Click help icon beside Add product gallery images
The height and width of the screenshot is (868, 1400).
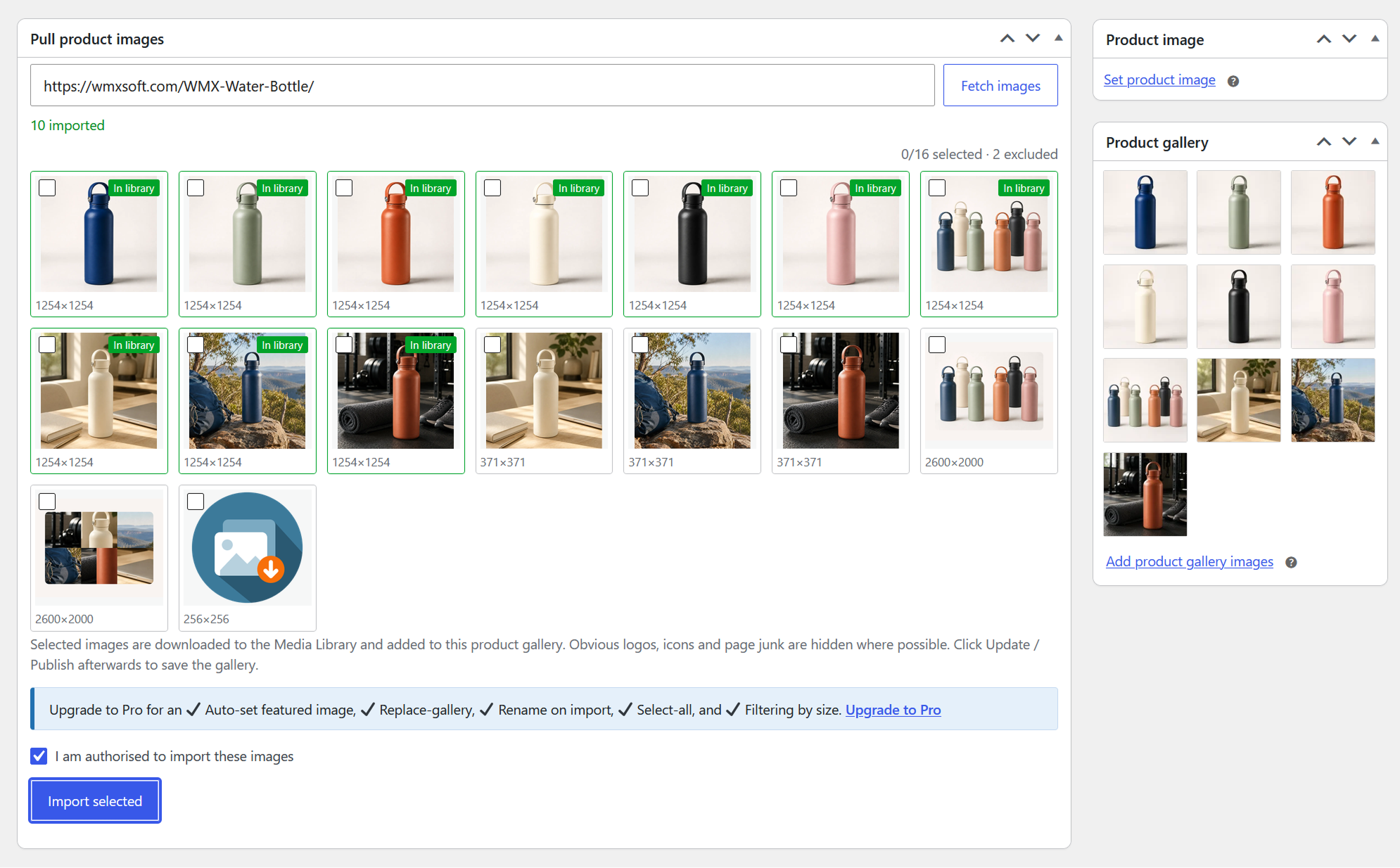coord(1291,562)
